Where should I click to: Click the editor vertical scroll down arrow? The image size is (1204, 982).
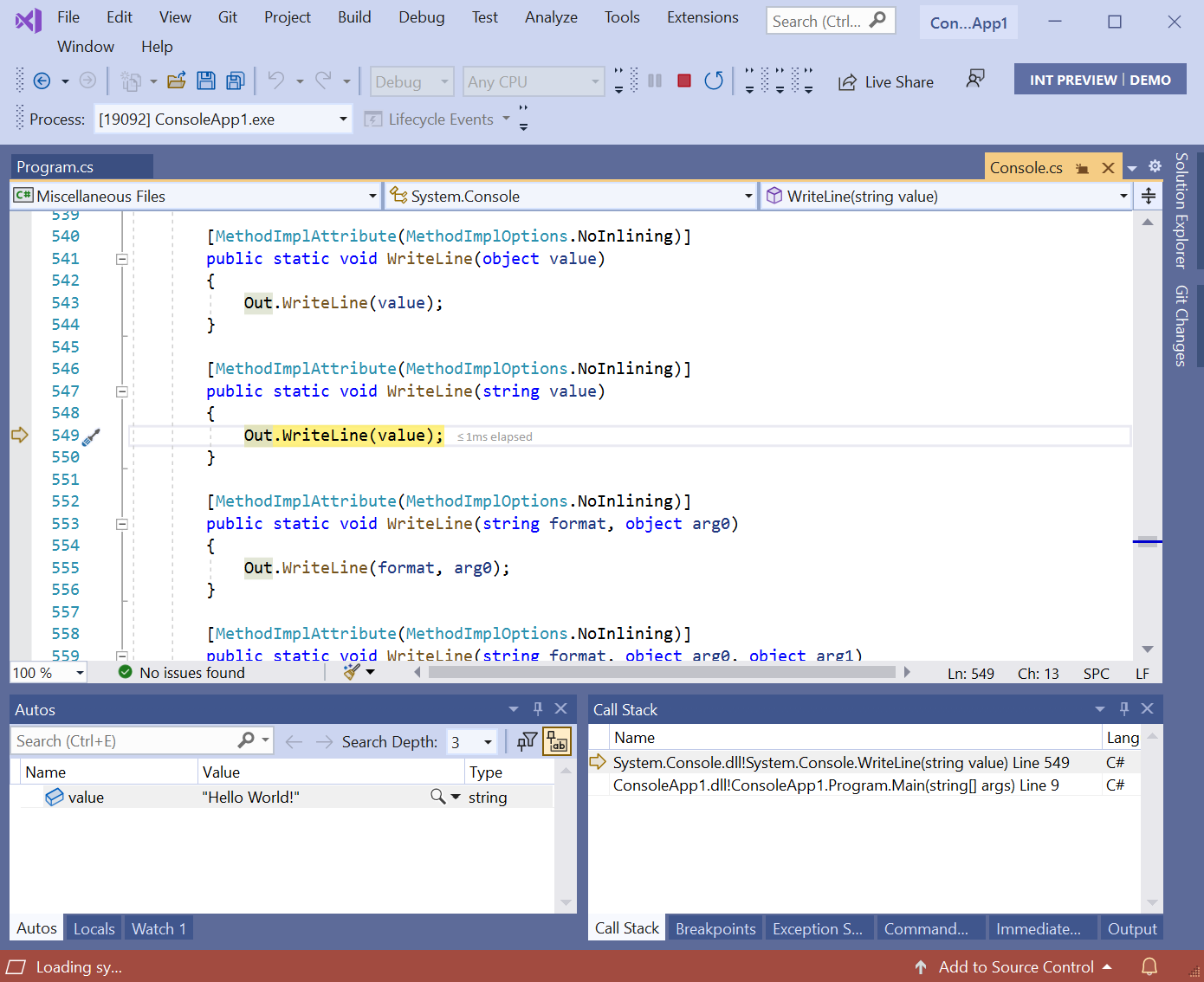[x=1148, y=649]
